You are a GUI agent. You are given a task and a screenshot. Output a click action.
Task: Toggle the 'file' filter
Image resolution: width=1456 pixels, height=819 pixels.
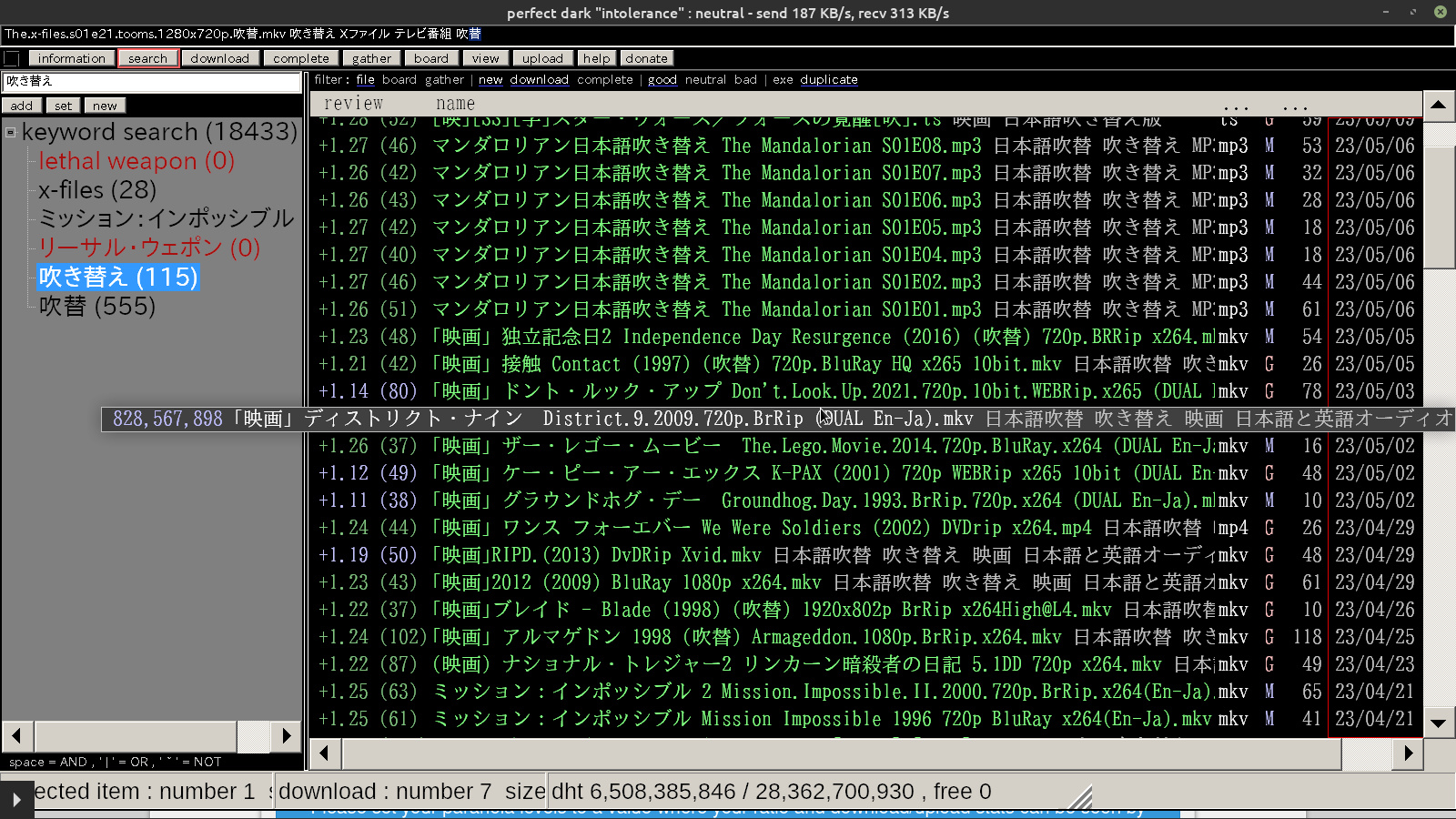pos(365,80)
